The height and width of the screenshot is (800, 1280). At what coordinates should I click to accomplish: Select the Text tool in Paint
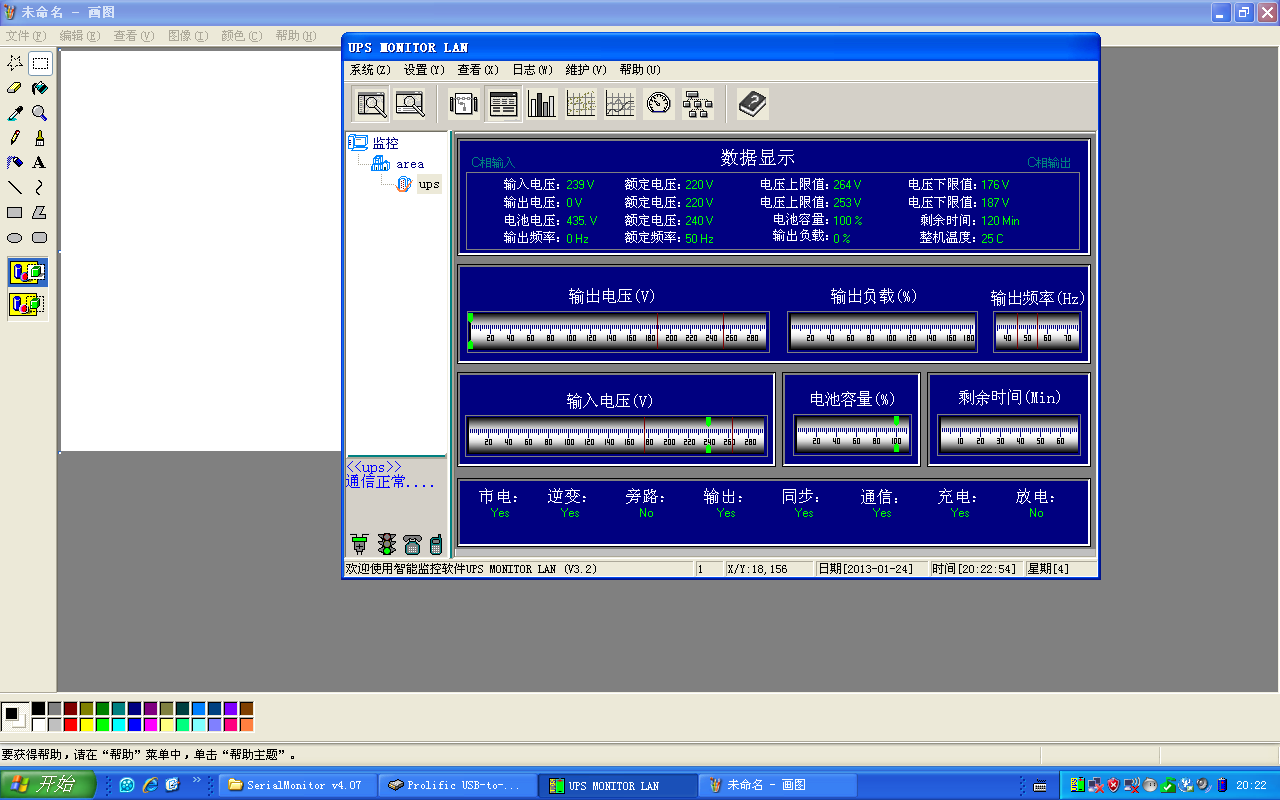(x=40, y=163)
